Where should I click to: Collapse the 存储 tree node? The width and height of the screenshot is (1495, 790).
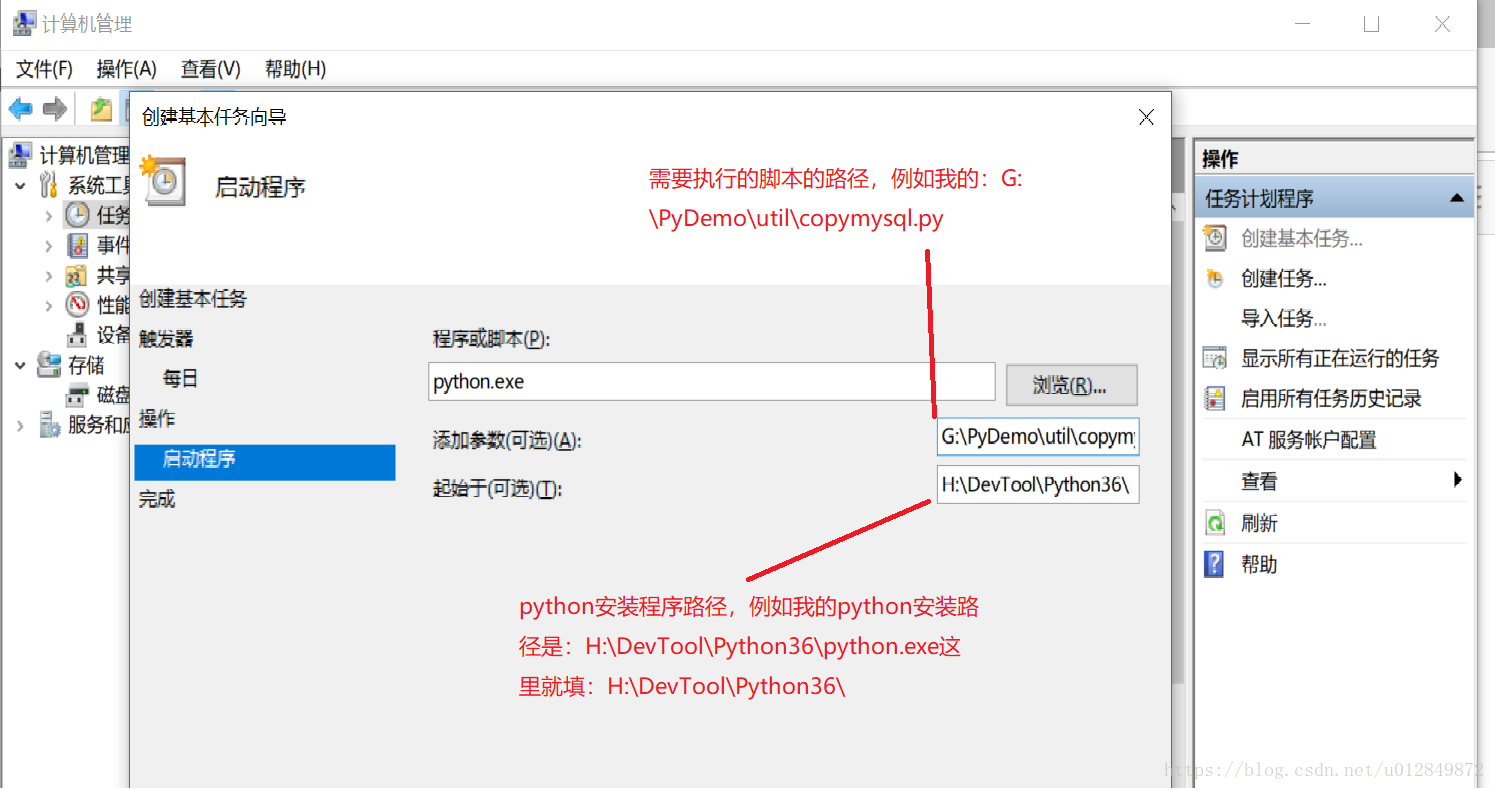(x=20, y=366)
